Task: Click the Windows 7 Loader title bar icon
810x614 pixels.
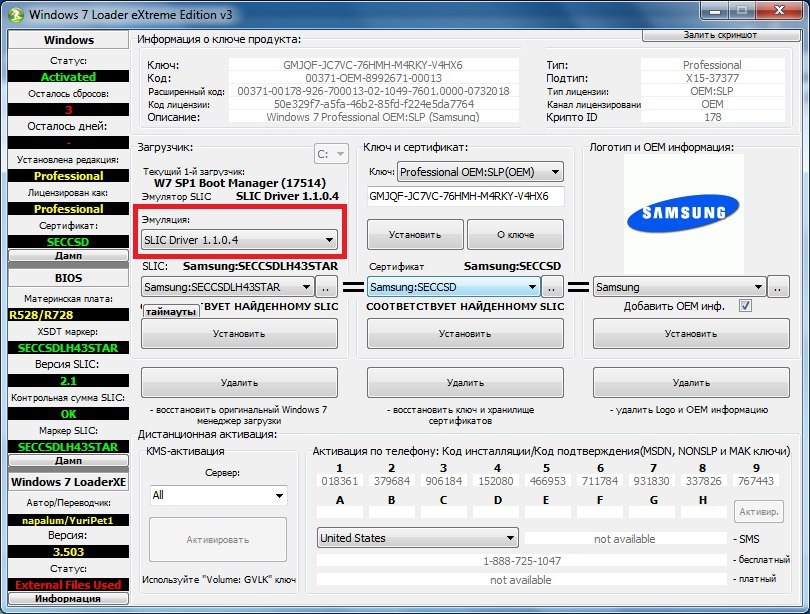Action: click(16, 14)
